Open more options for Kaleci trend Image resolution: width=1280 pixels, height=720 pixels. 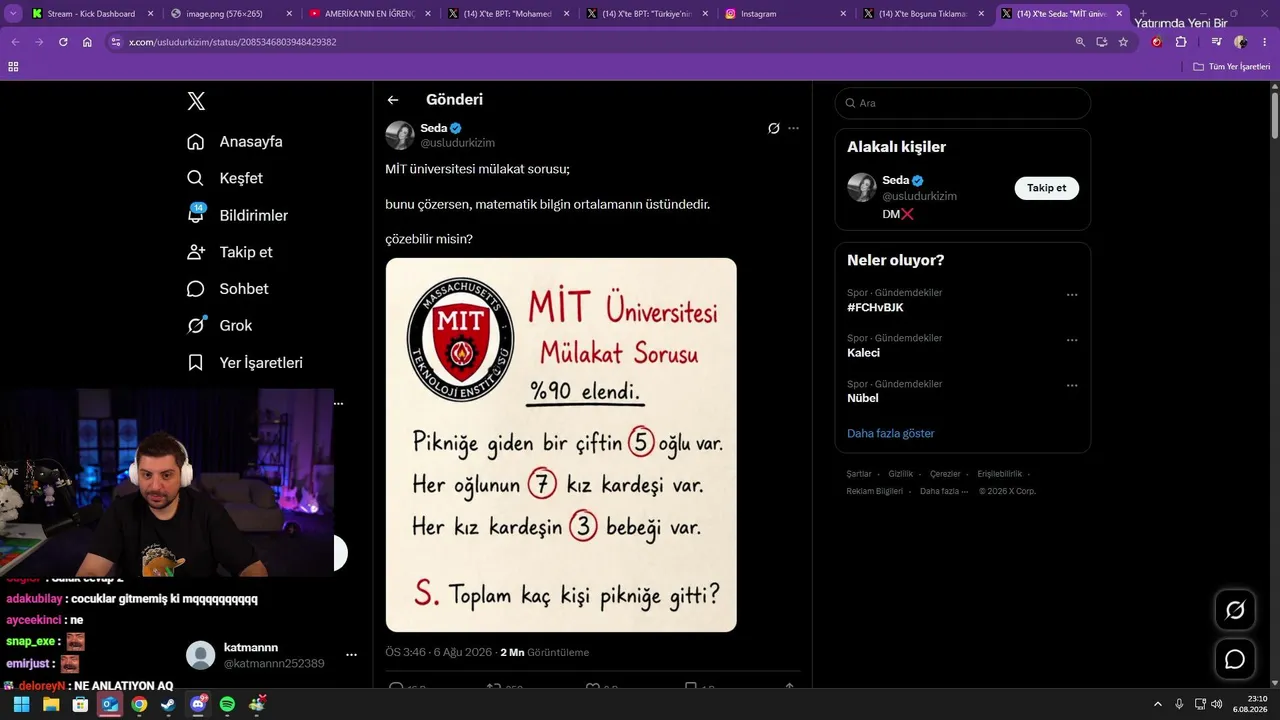pos(1072,340)
